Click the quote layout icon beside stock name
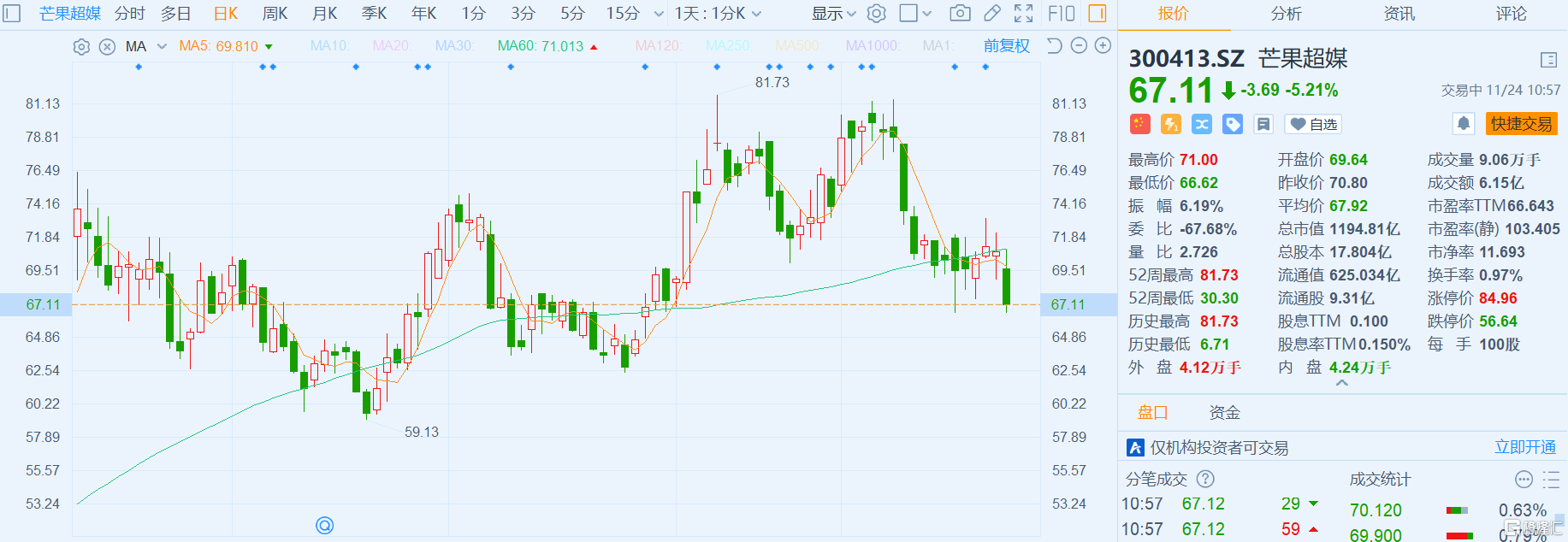Viewport: 1568px width, 542px height. point(1548,60)
